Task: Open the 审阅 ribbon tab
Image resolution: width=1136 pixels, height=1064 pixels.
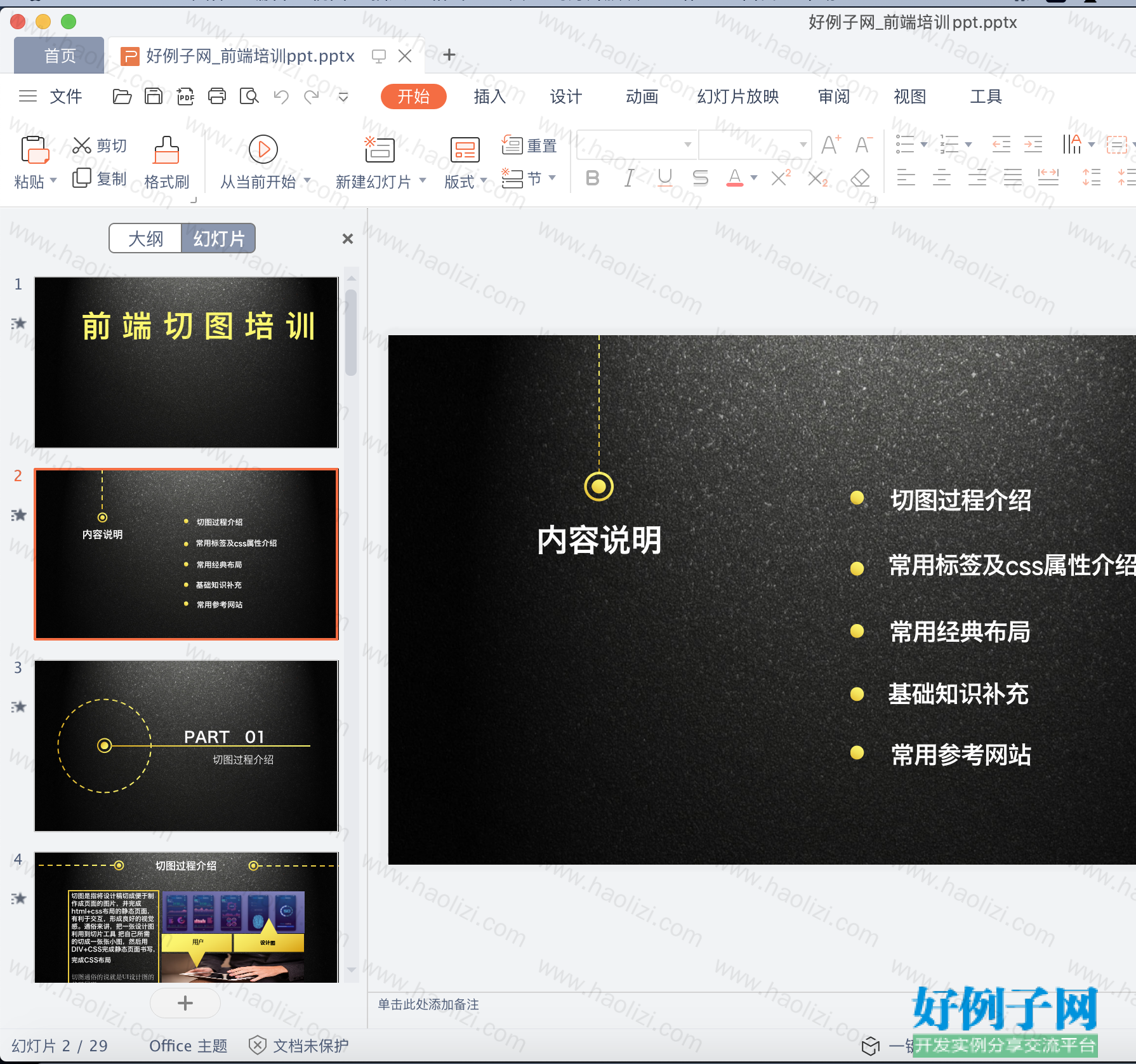Action: [833, 96]
